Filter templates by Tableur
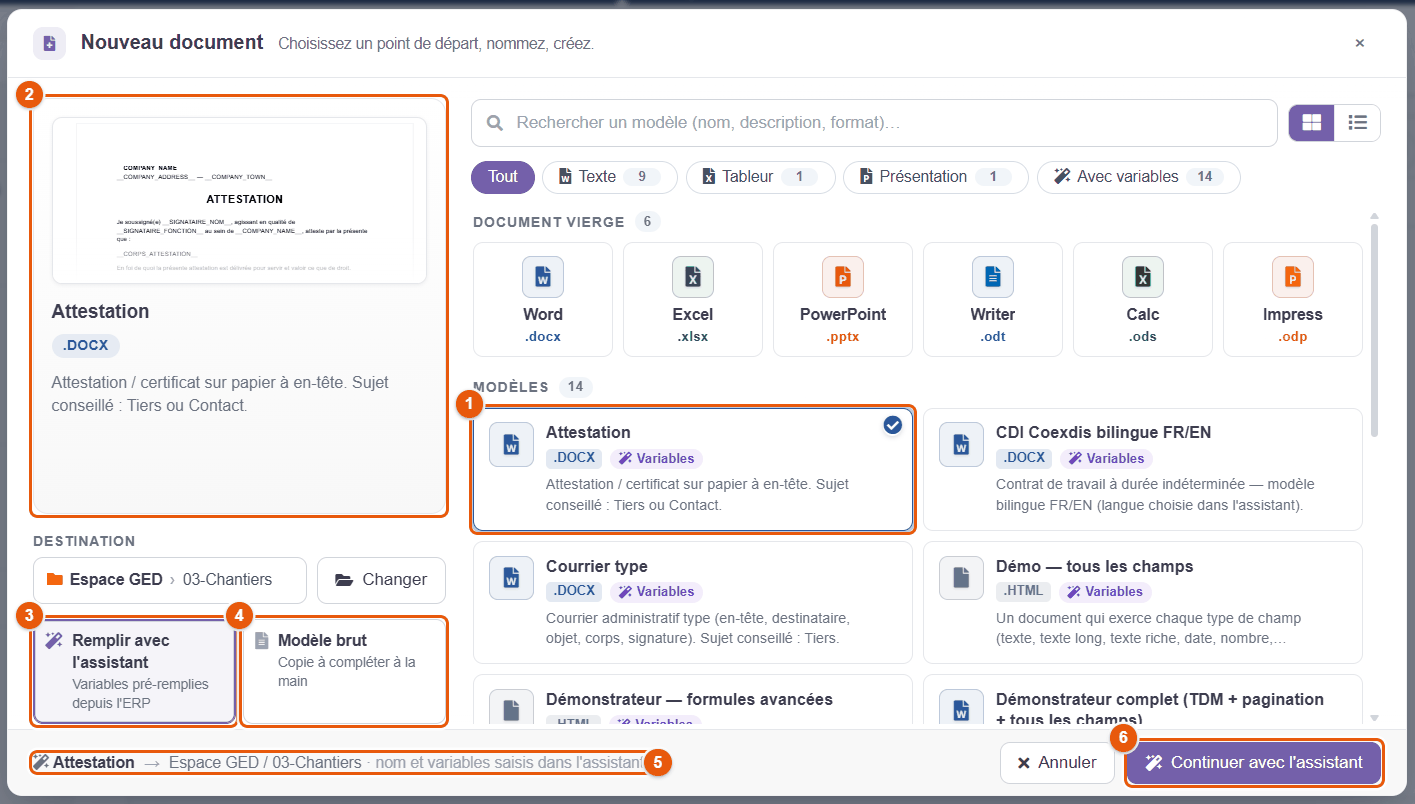 click(x=761, y=177)
